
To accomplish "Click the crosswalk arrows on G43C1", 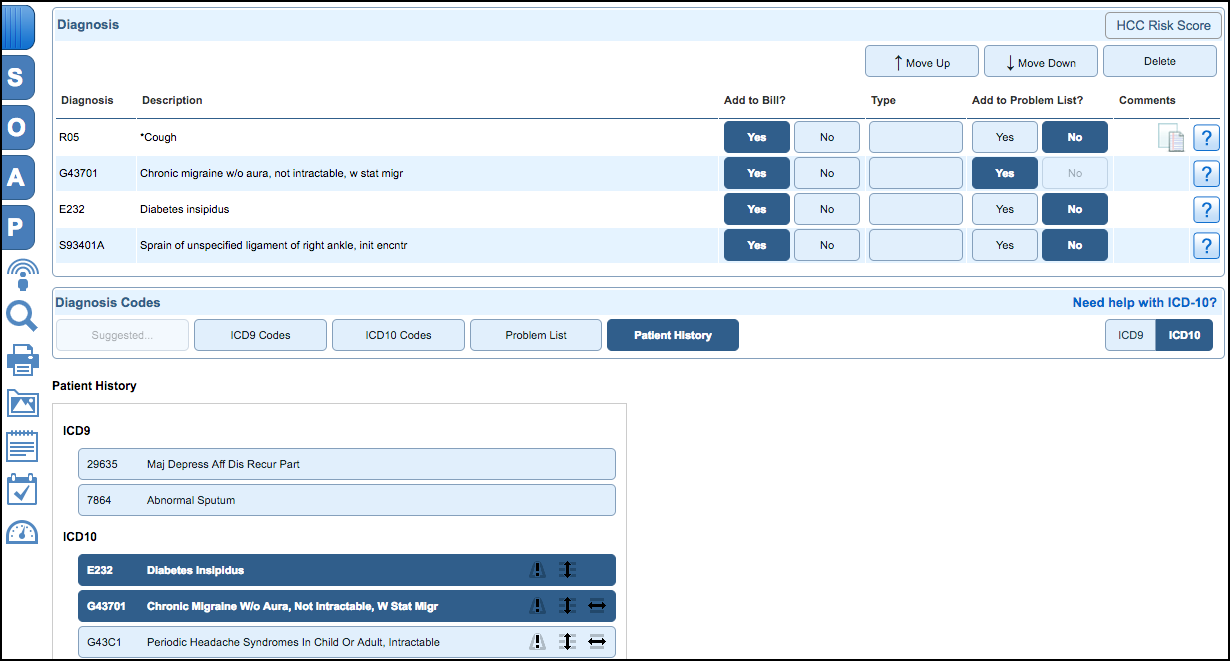I will (x=597, y=641).
